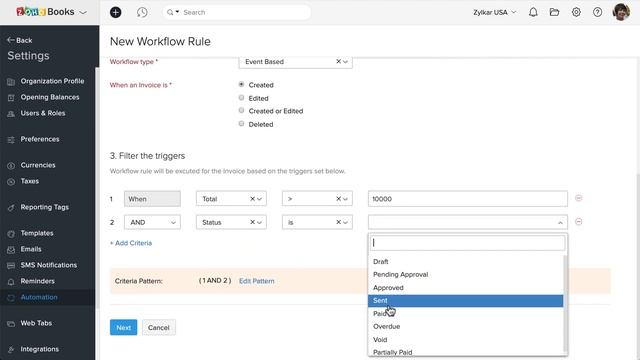Viewport: 640px width, 360px height.
Task: Clear the Status field selection
Action: (x=252, y=222)
